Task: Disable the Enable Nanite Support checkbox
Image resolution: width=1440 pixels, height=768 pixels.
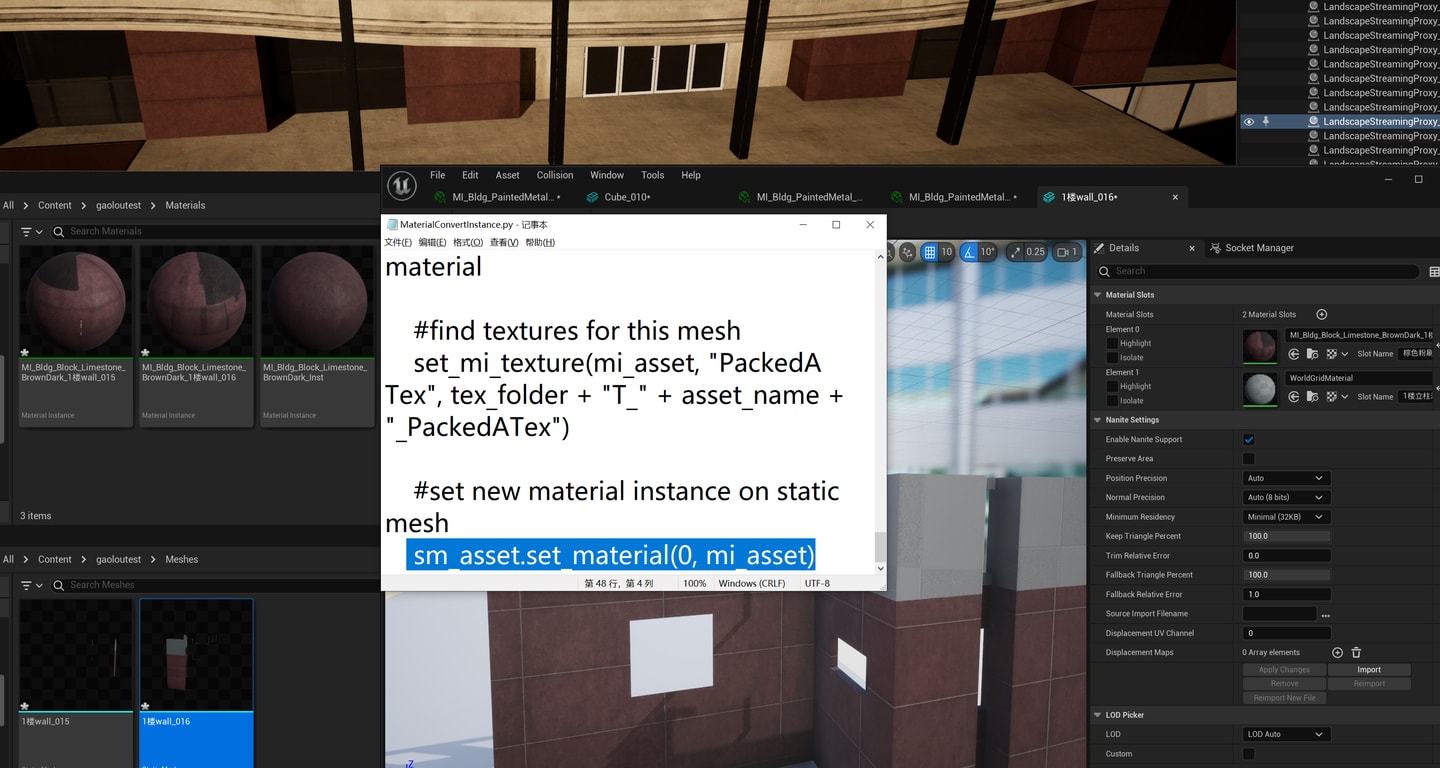Action: click(x=1248, y=439)
